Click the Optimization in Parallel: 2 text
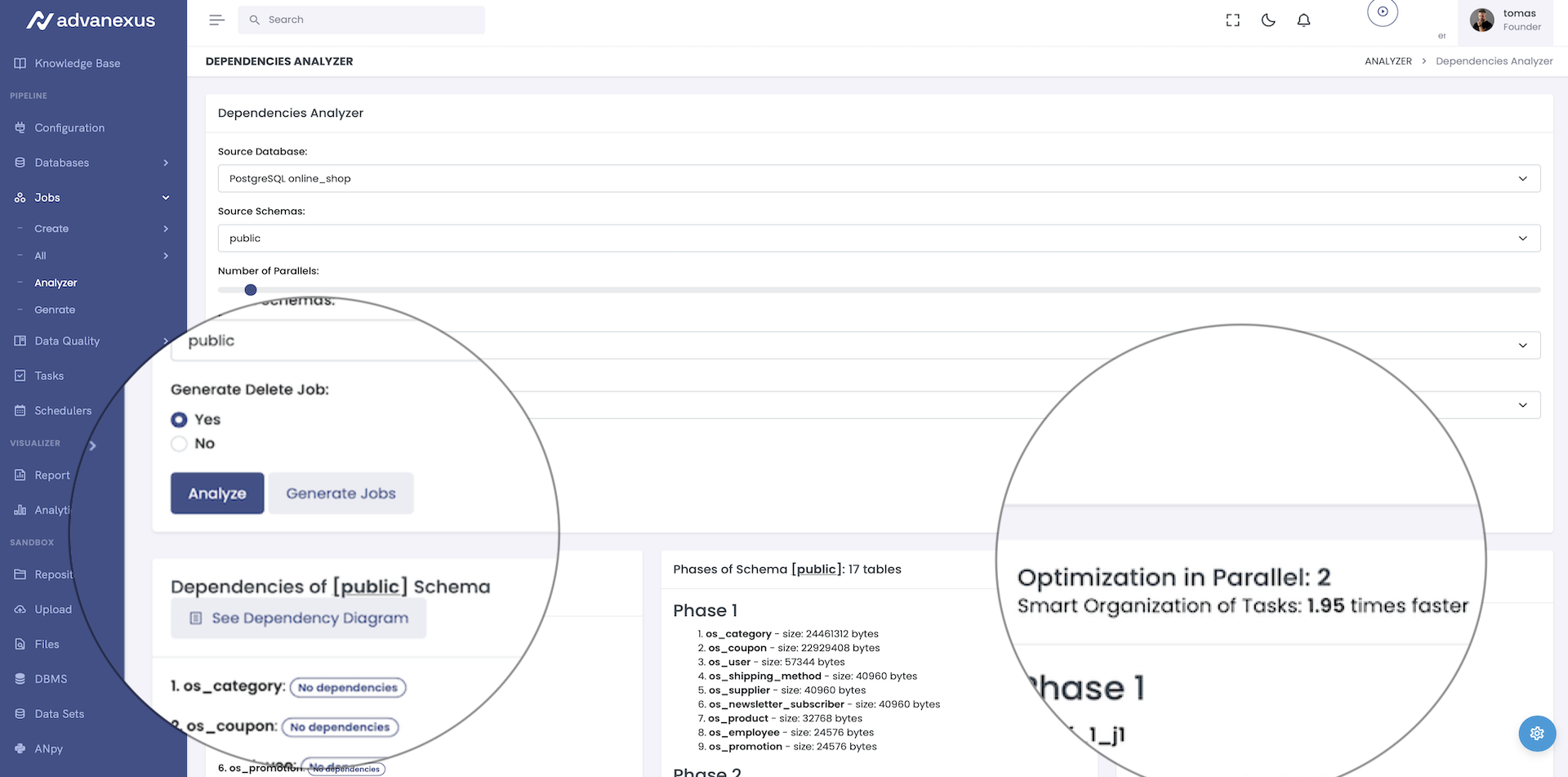Screen dimensions: 1568x777 point(1174,578)
